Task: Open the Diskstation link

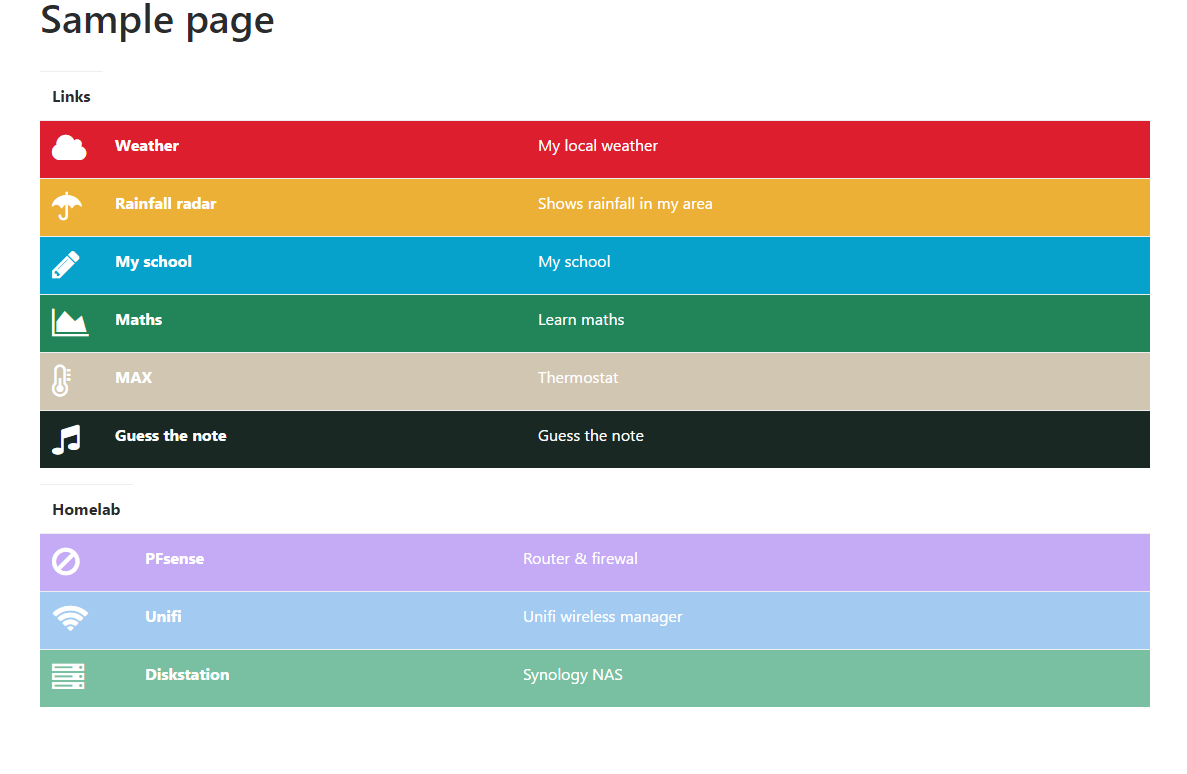Action: 187,675
